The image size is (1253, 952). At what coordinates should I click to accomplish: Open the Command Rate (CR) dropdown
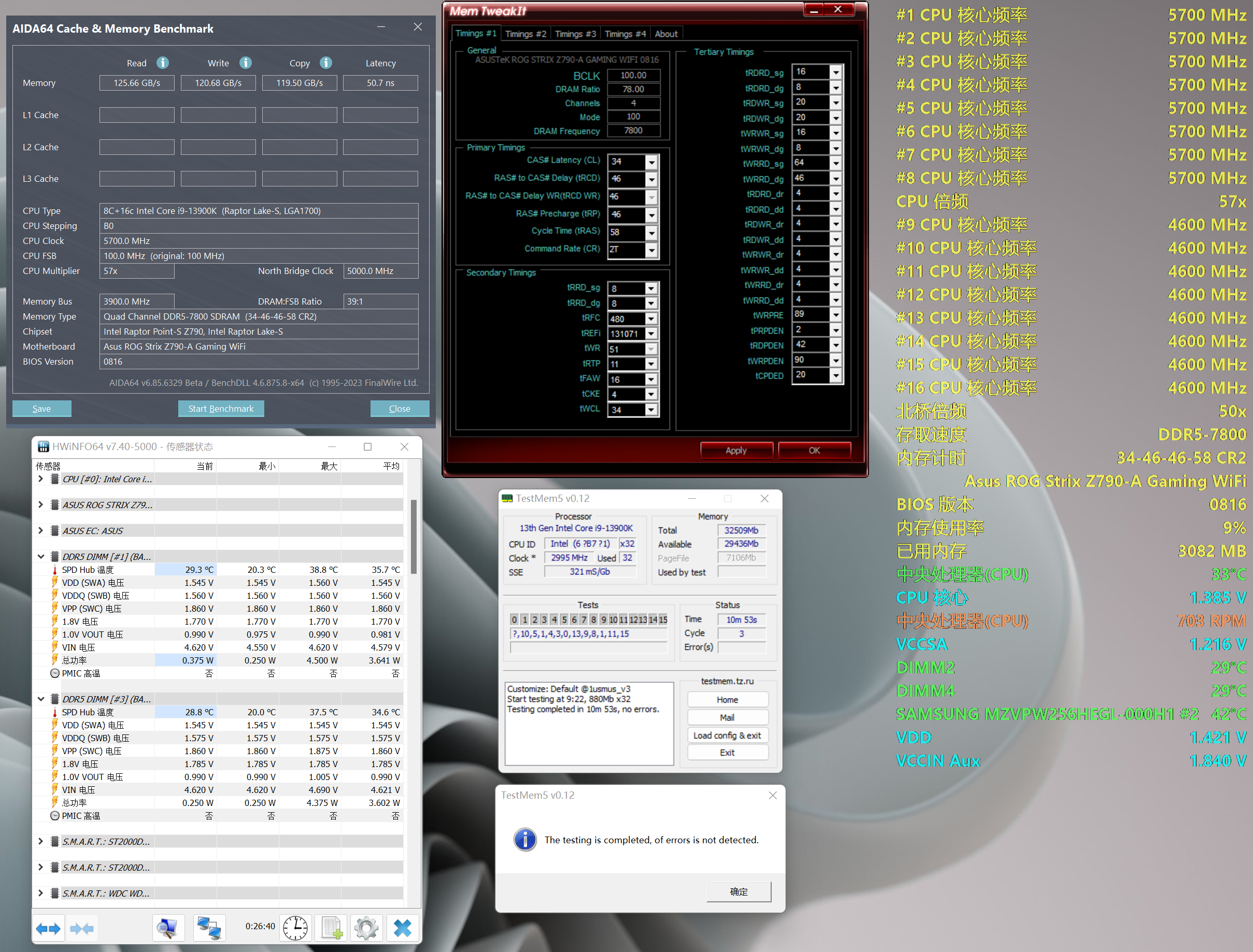point(651,250)
